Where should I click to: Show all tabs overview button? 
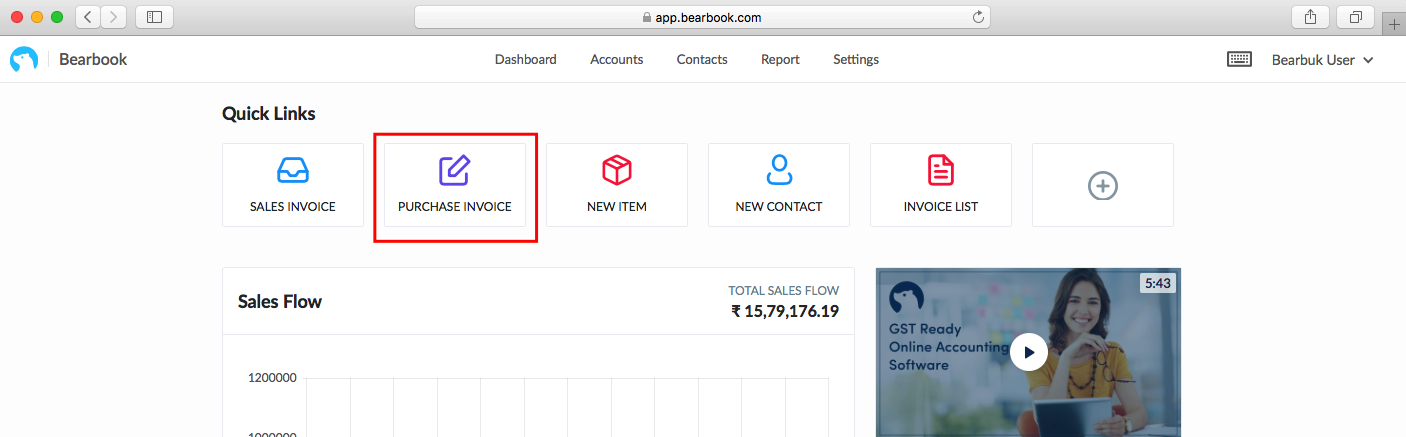[x=1356, y=17]
